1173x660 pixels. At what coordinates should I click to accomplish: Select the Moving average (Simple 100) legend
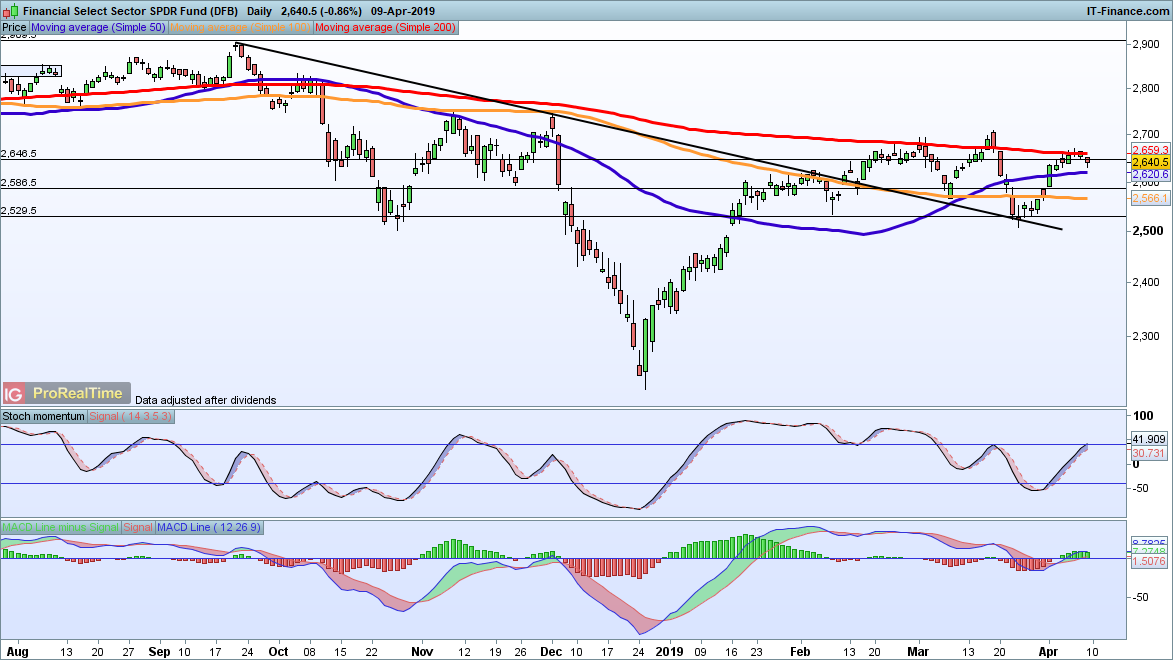[240, 28]
